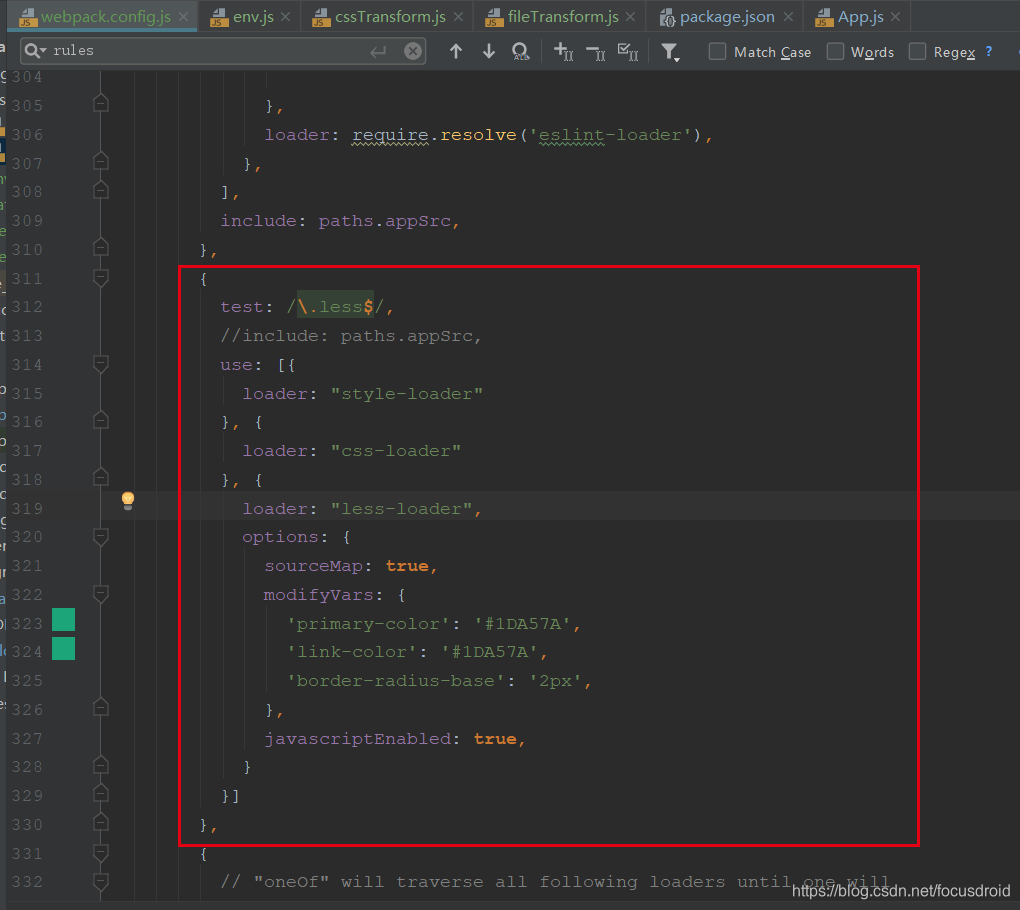This screenshot has width=1020, height=910.
Task: Click the 'link-color' key
Action: tap(352, 652)
